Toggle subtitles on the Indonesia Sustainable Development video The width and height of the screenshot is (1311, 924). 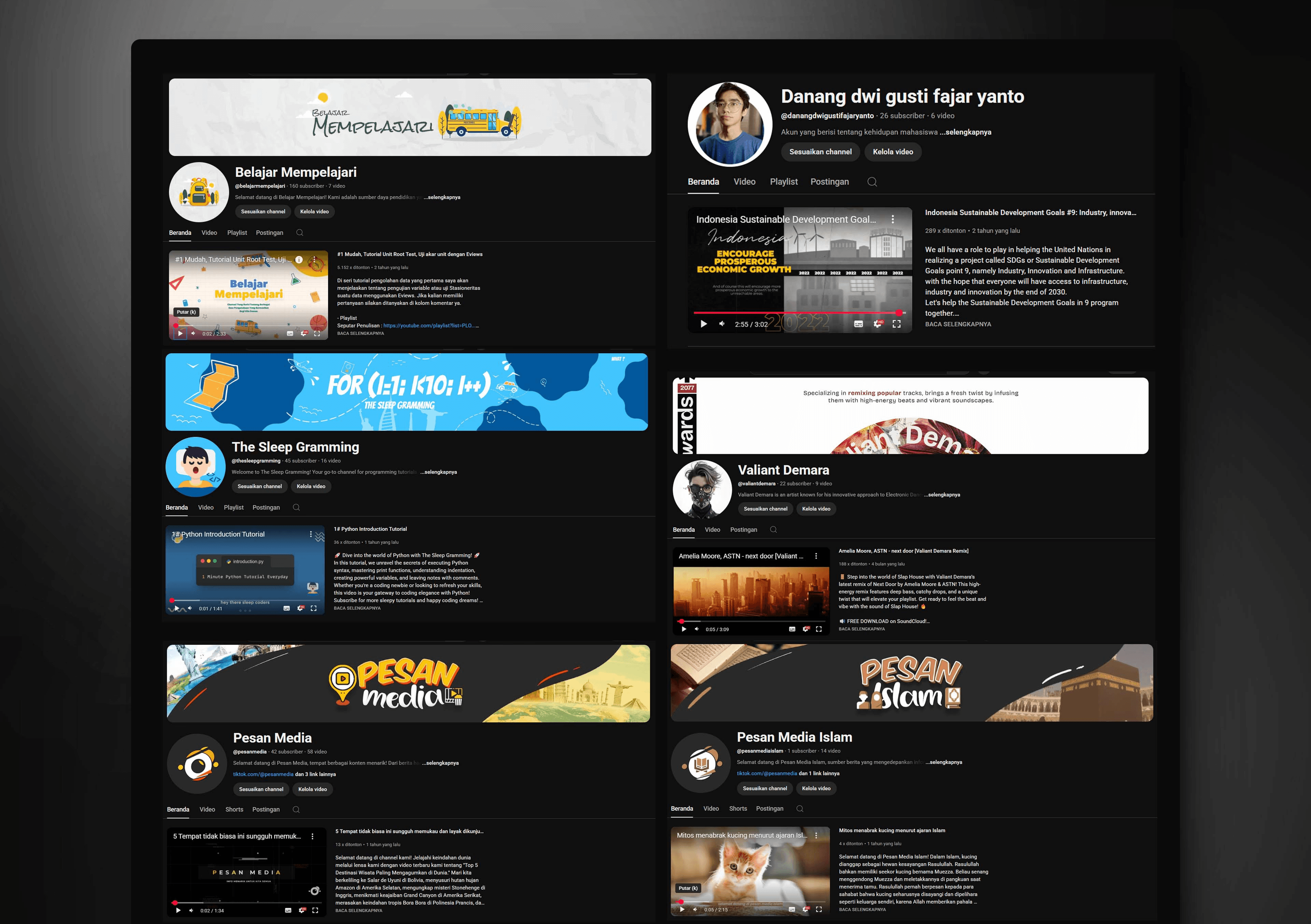(858, 324)
